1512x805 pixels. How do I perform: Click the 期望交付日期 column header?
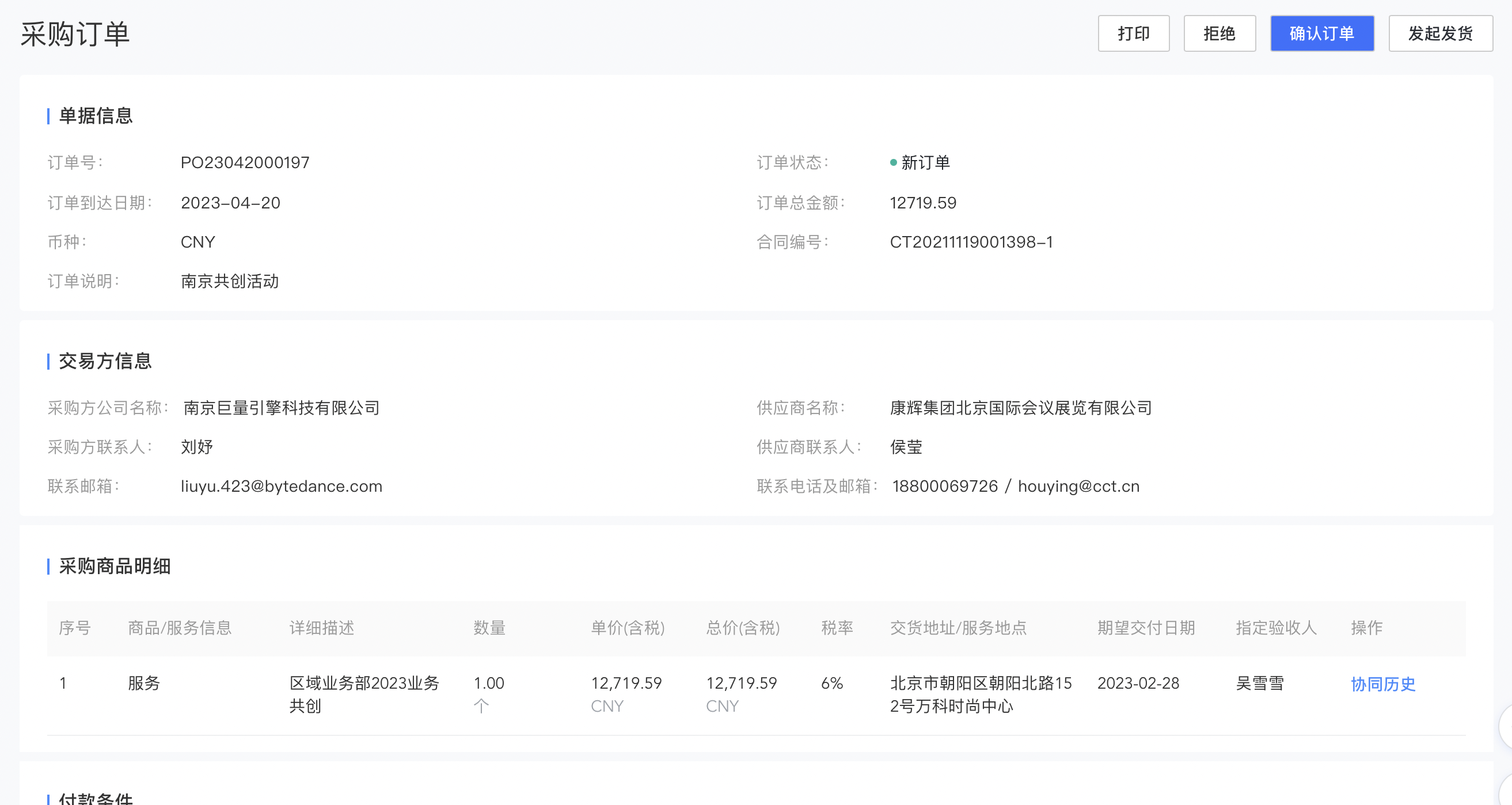[1146, 628]
